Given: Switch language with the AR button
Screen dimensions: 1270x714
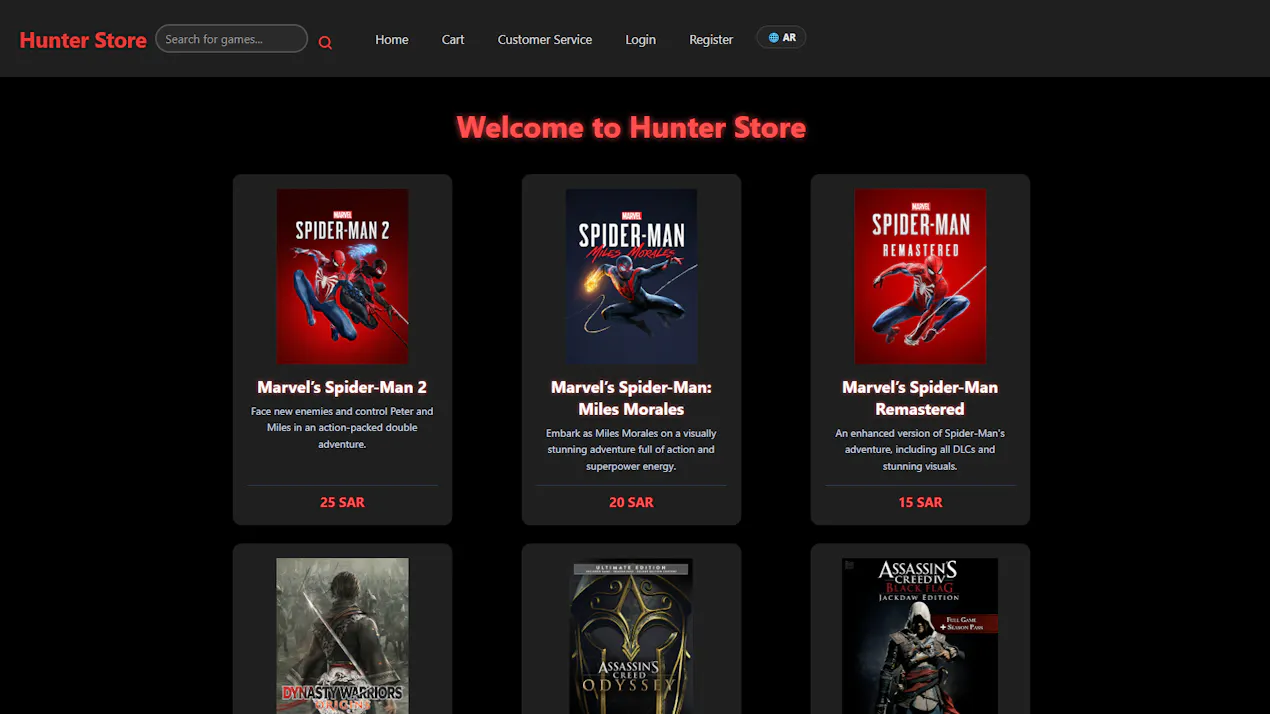Looking at the screenshot, I should point(781,38).
